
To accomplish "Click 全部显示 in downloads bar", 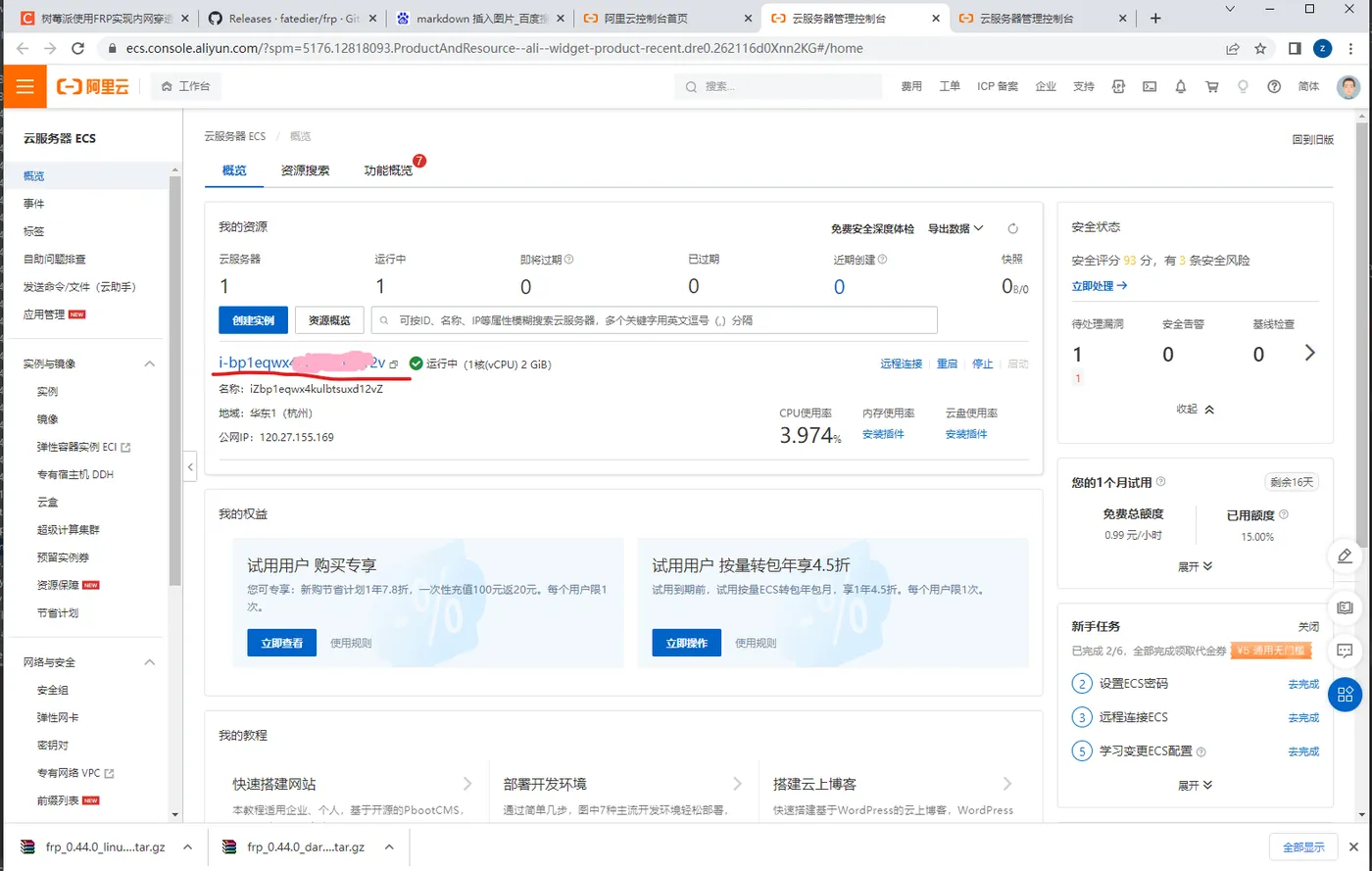I will 1303,847.
